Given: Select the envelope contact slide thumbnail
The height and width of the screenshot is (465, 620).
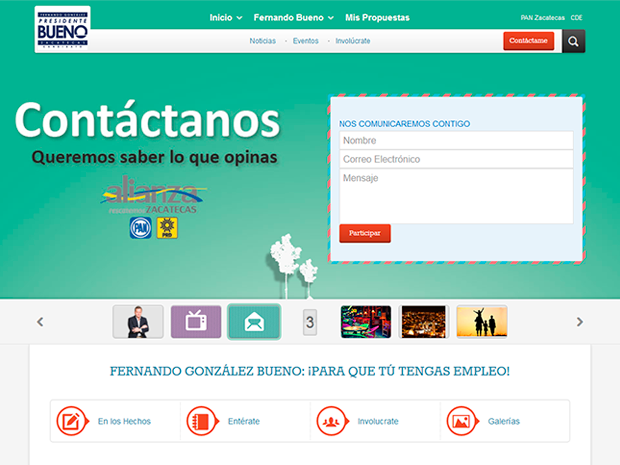Looking at the screenshot, I should tap(254, 322).
